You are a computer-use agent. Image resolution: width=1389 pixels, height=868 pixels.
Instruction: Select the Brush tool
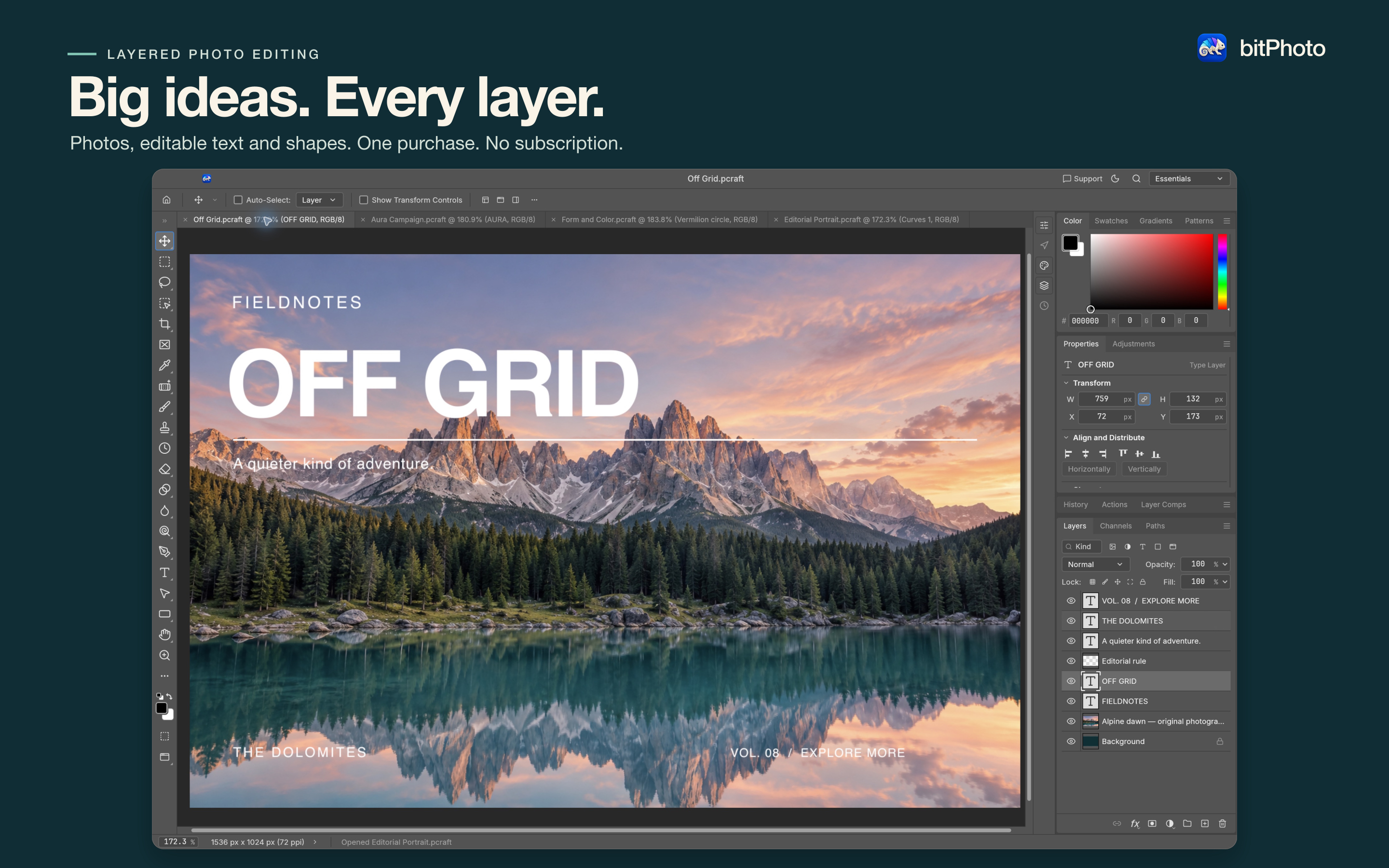(x=165, y=407)
